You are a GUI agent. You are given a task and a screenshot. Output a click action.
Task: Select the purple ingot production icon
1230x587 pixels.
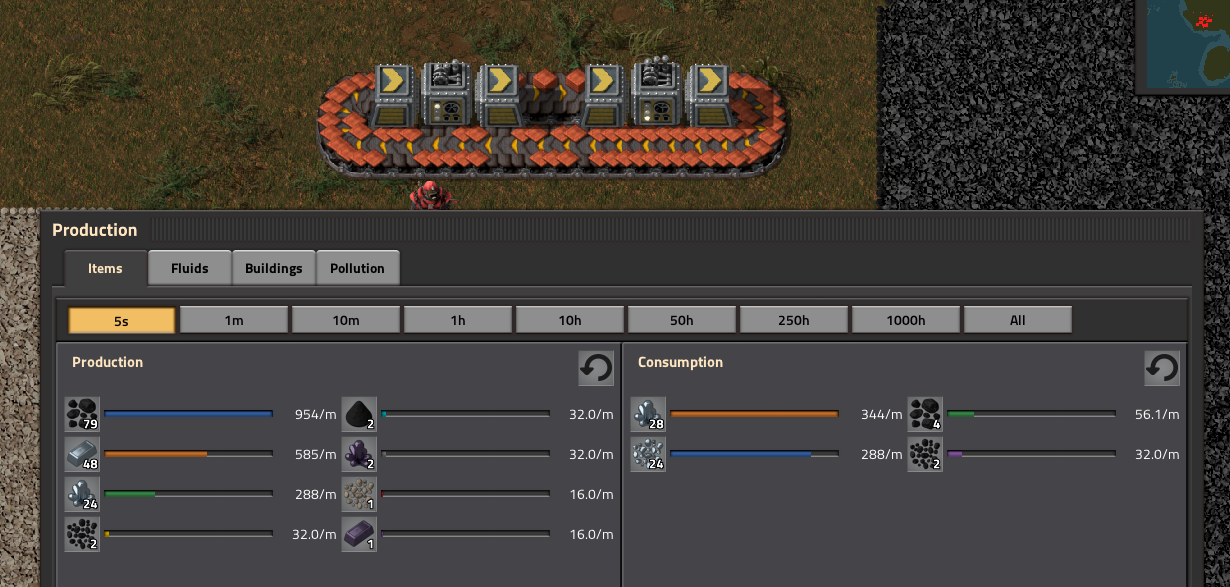point(359,535)
